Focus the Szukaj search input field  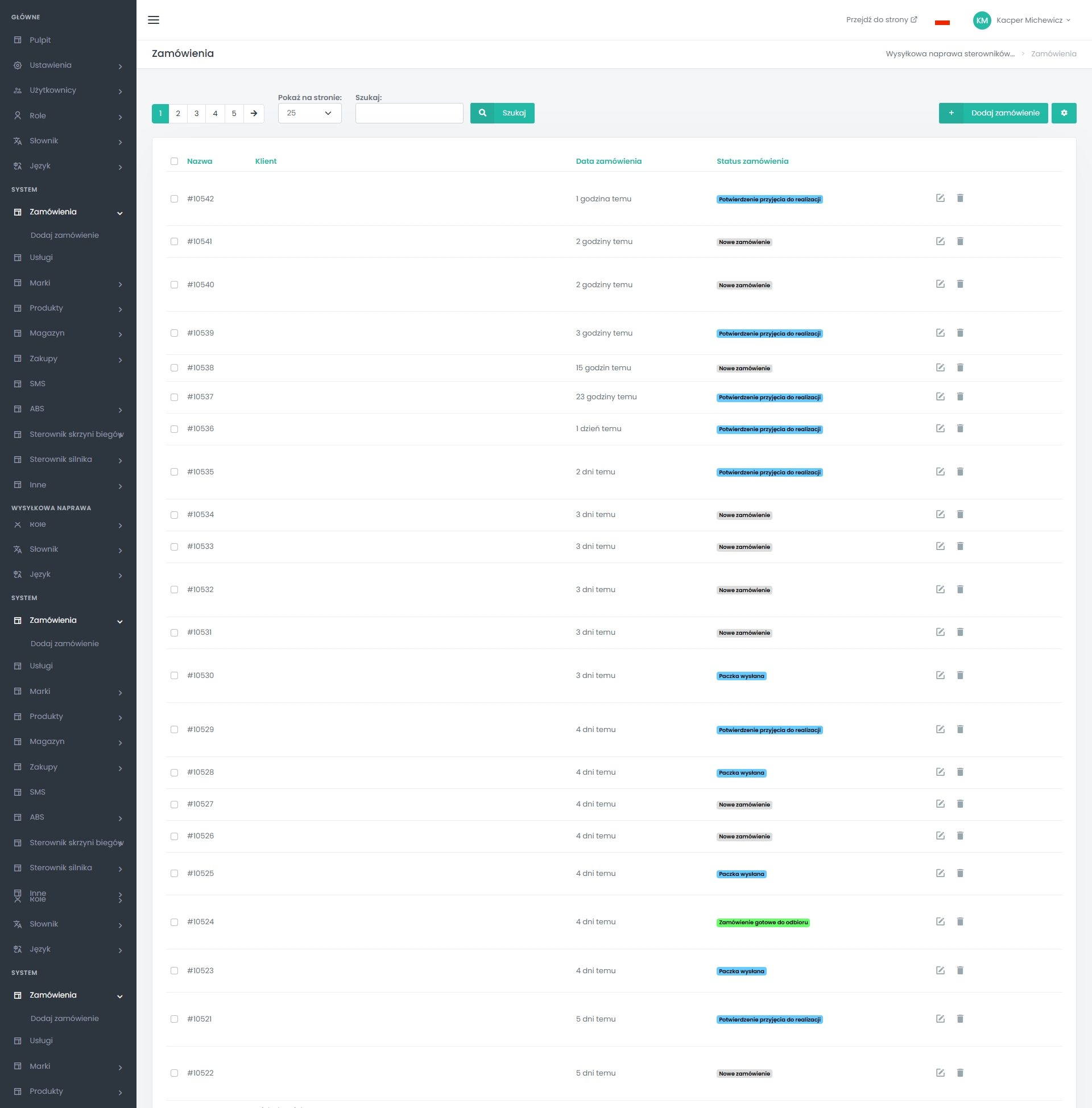(x=409, y=114)
